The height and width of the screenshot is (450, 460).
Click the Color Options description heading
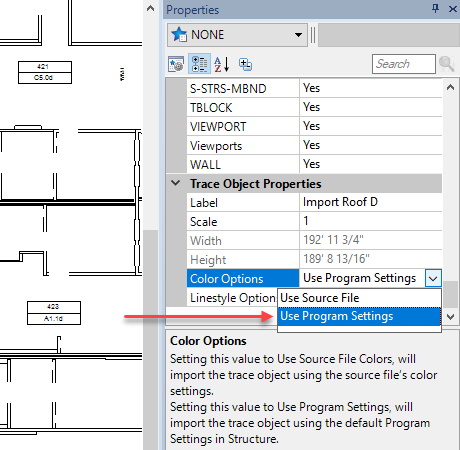208,341
